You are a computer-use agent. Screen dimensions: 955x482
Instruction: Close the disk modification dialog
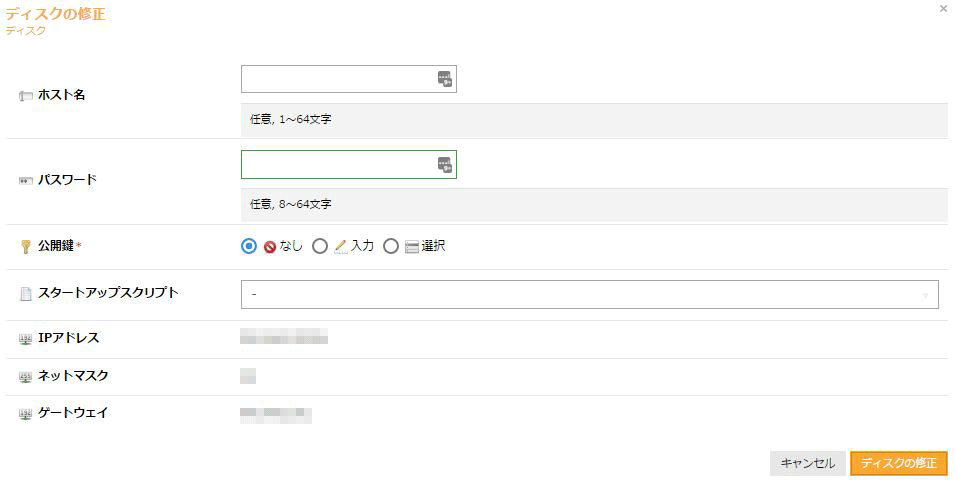(x=943, y=9)
